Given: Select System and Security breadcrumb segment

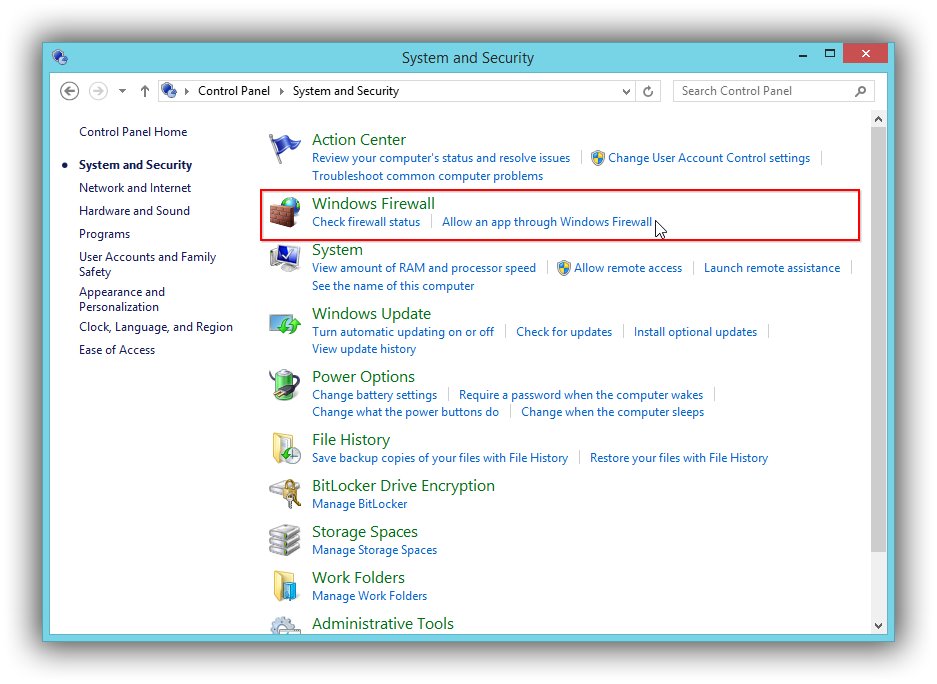Looking at the screenshot, I should click(345, 91).
